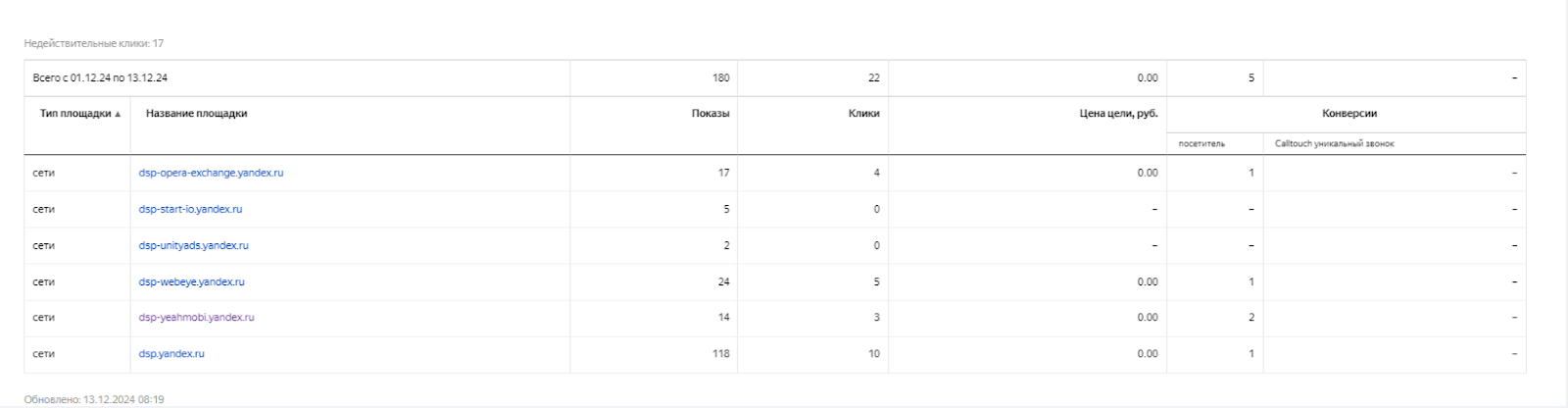Viewport: 1568px width, 408px height.
Task: Open the dsp-start-io.yandex.ru site link
Action: click(190, 209)
